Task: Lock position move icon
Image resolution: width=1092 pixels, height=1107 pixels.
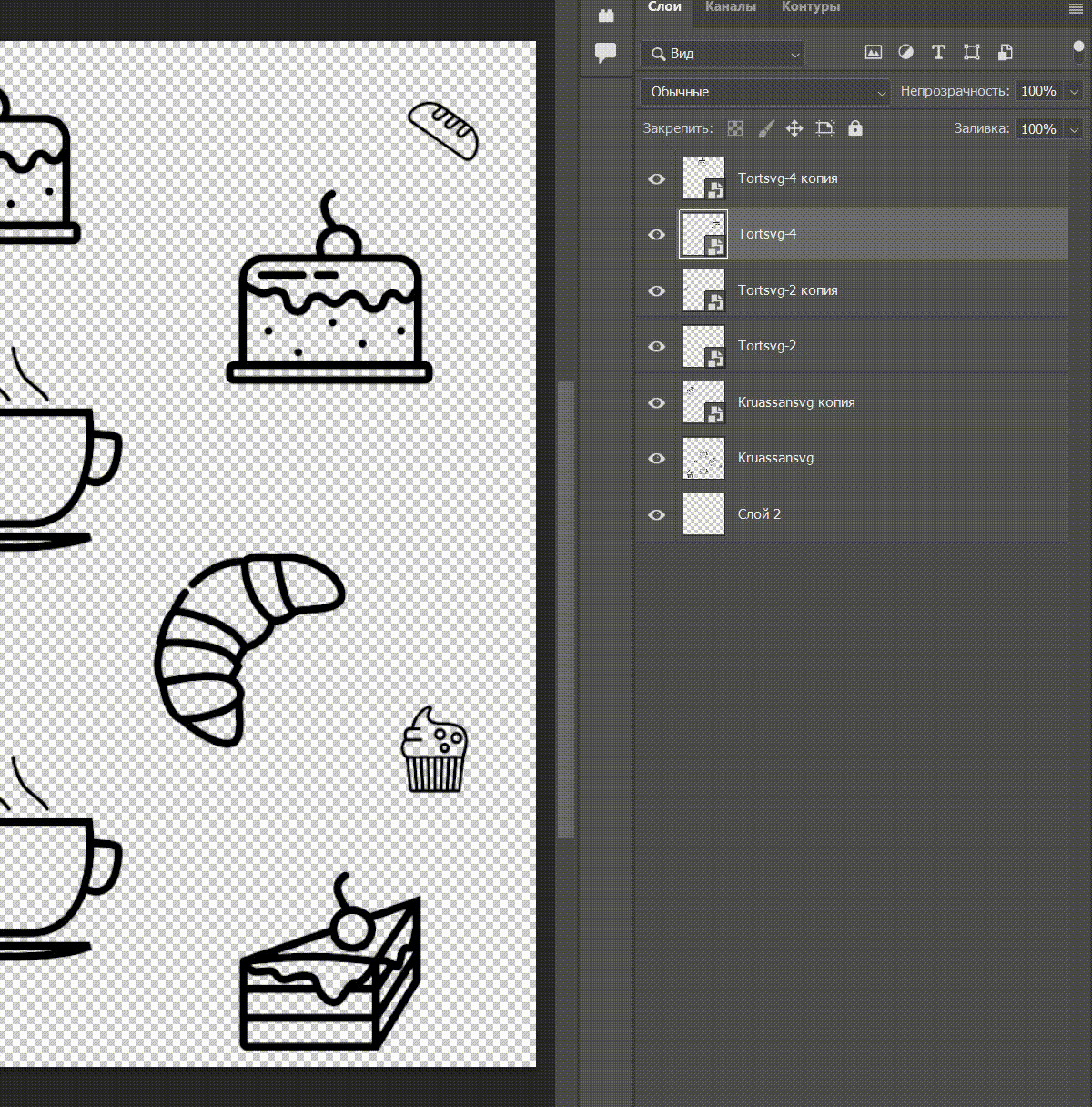Action: coord(794,129)
